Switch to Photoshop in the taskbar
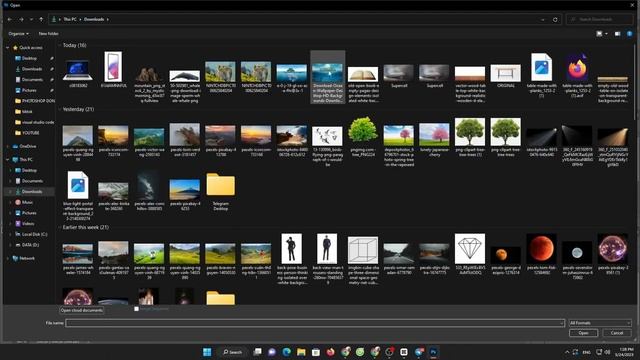 [x=433, y=352]
